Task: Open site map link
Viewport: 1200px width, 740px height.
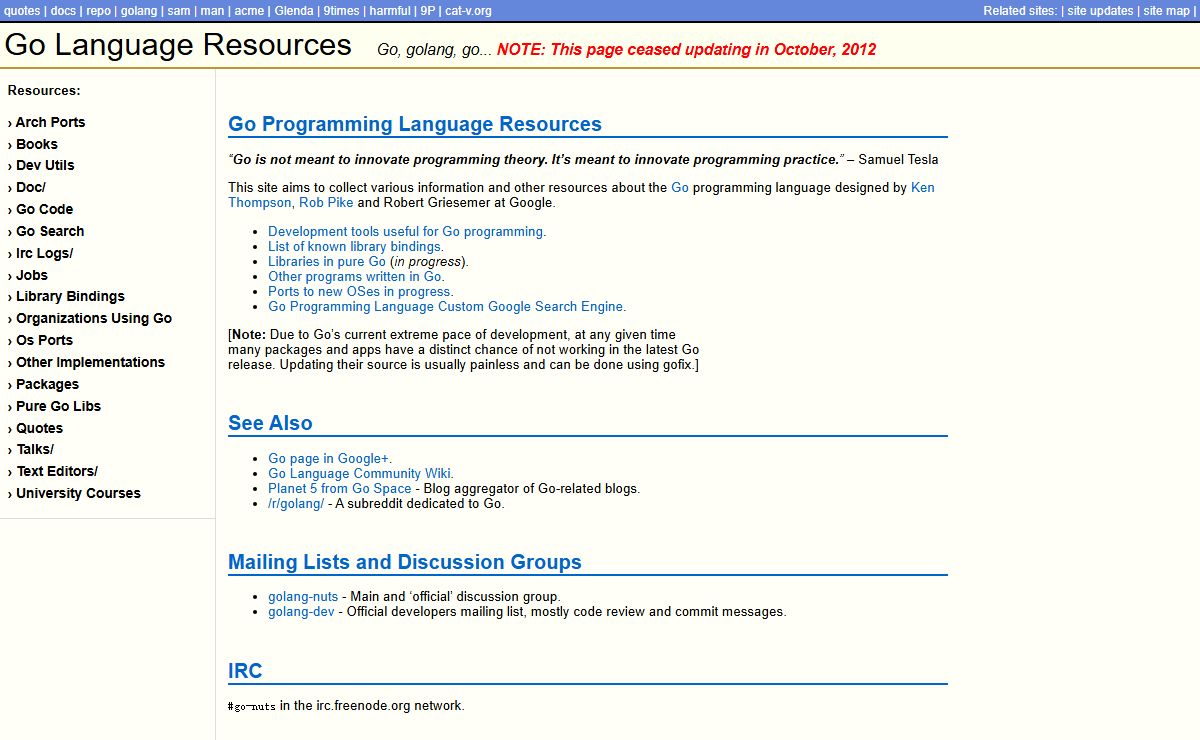Action: [1167, 11]
